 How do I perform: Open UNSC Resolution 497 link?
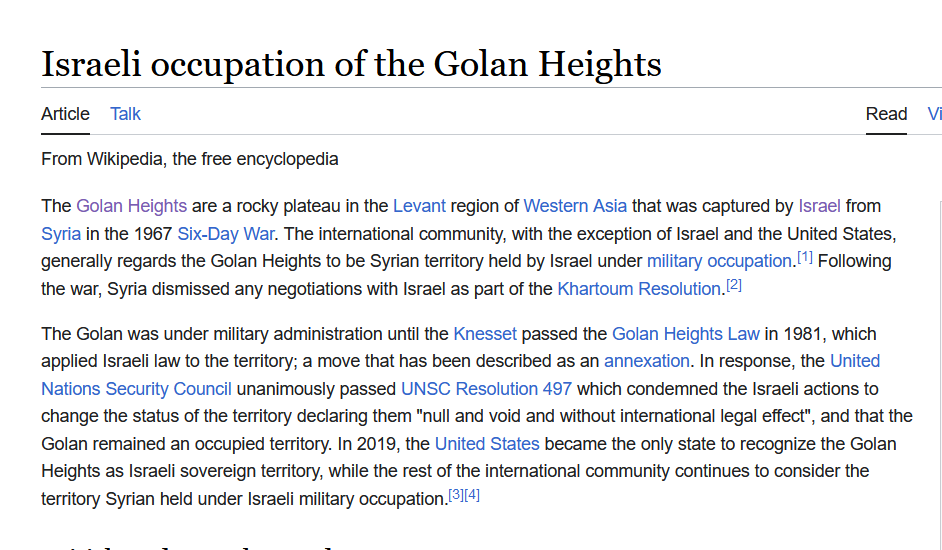point(486,389)
